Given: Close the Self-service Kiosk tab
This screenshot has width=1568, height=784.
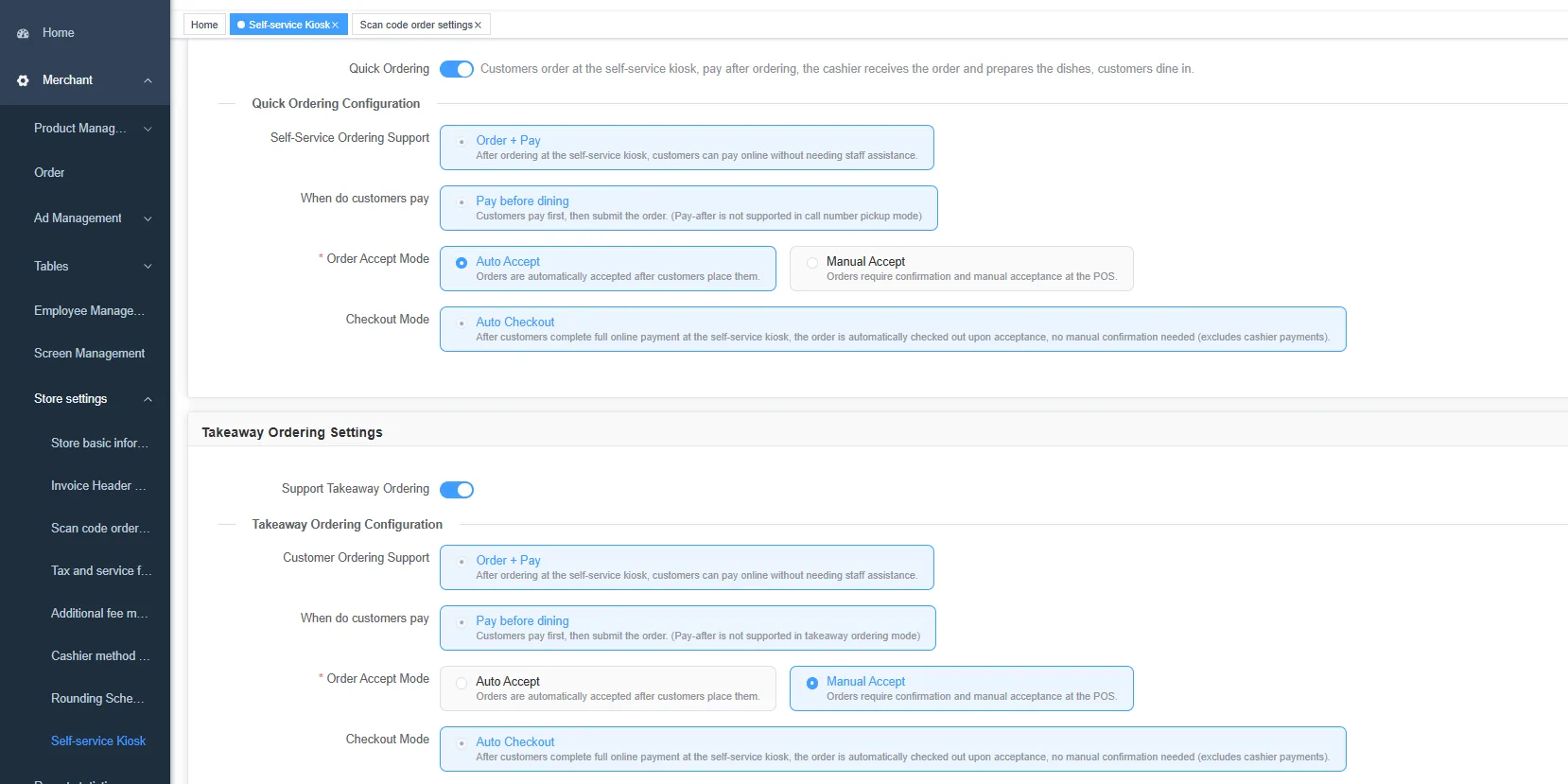Looking at the screenshot, I should point(335,26).
